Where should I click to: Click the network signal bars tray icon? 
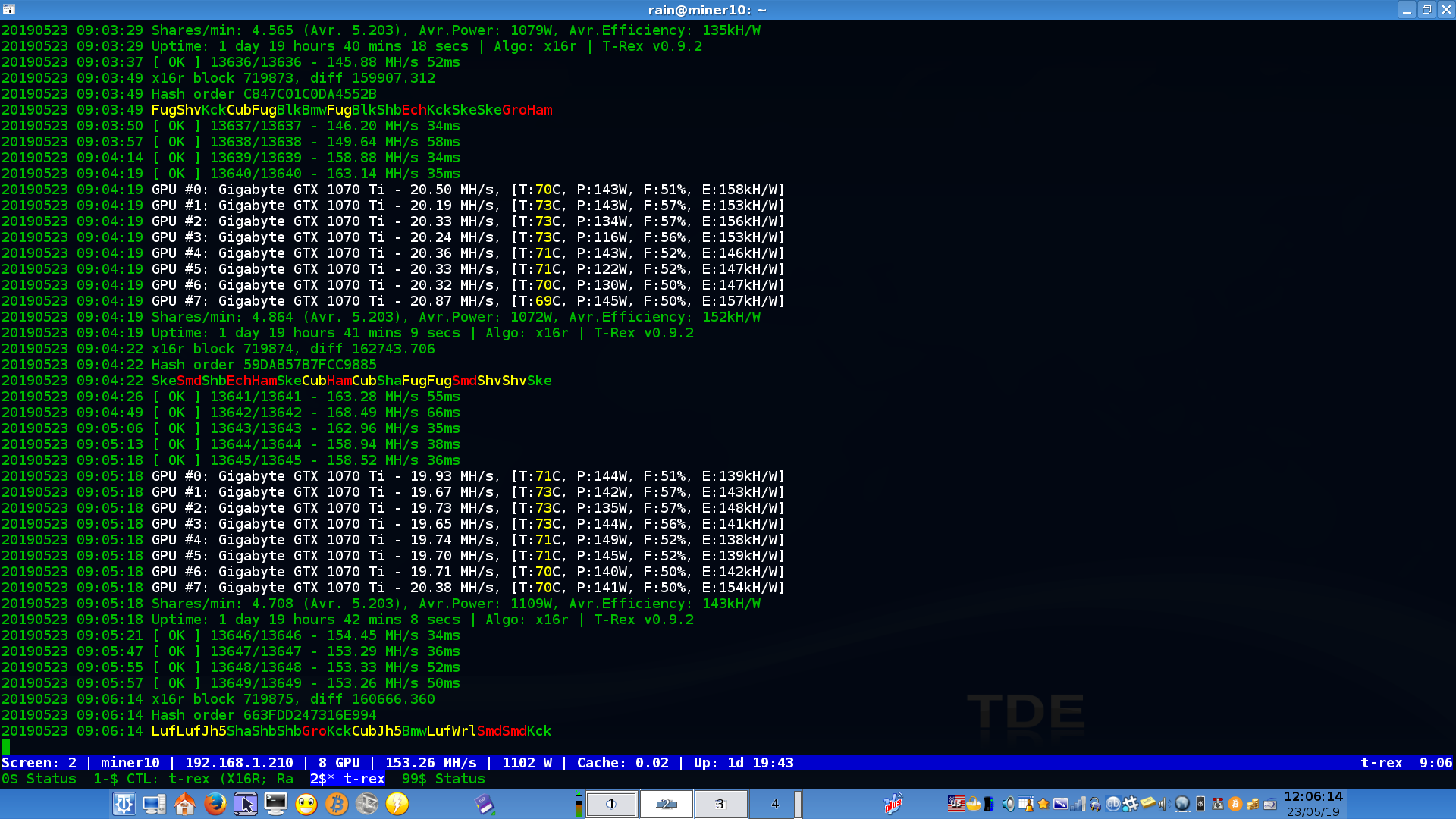click(1078, 804)
